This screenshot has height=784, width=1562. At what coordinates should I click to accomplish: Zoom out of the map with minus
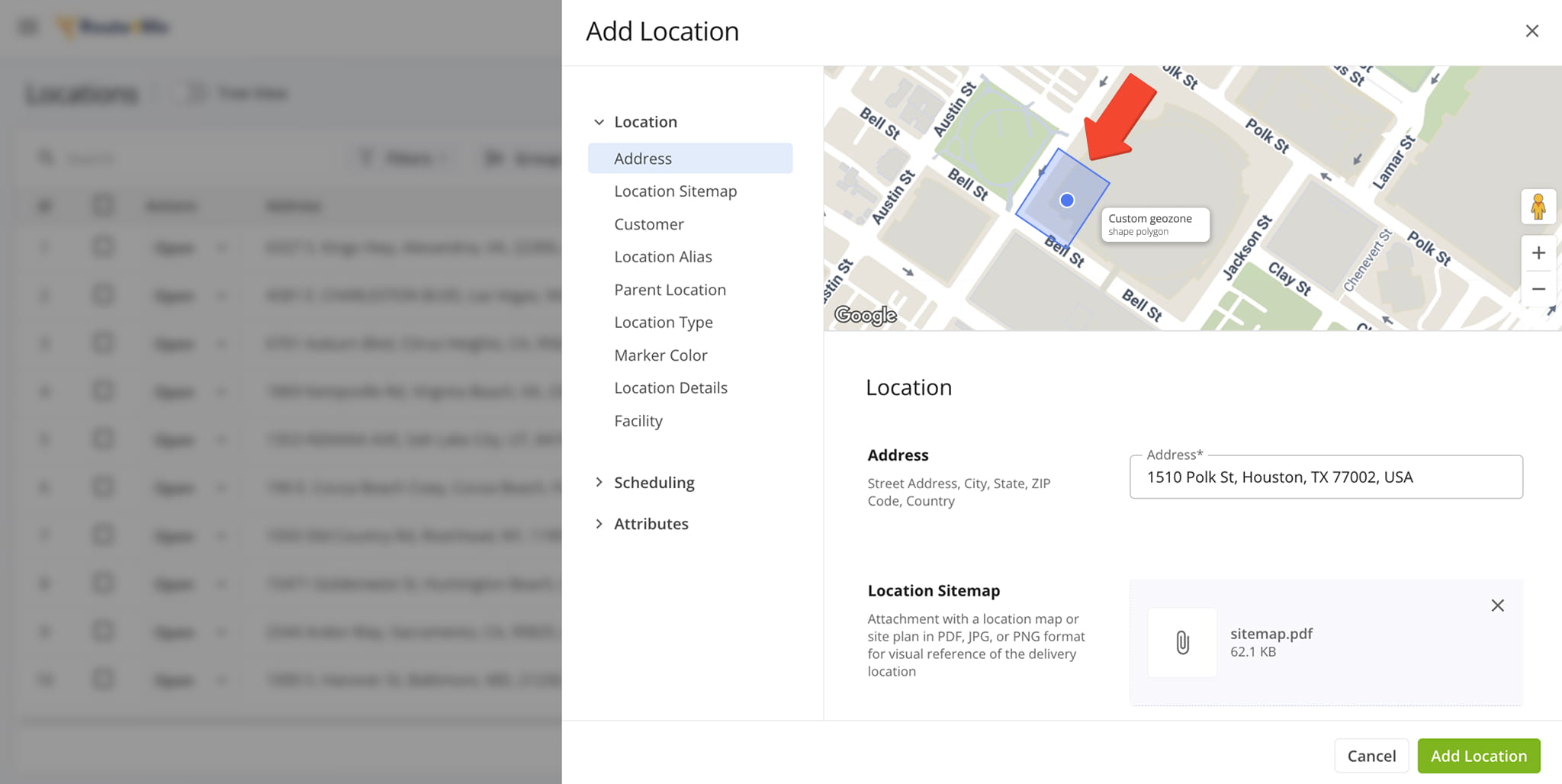coord(1538,289)
